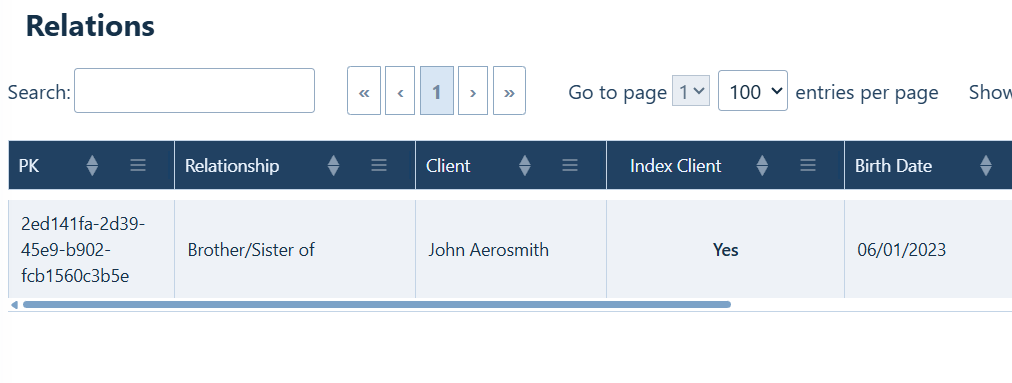Sort by Client column arrows
This screenshot has width=1012, height=383.
pos(525,166)
